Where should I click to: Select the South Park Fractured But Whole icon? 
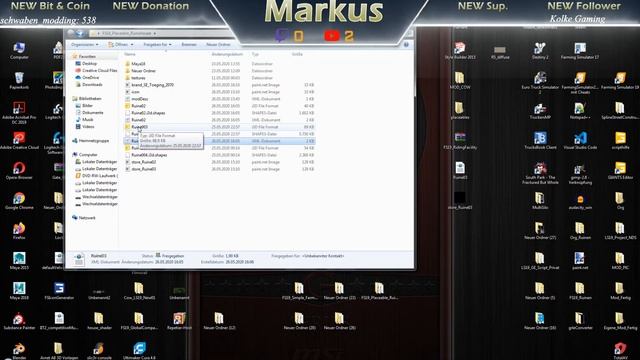(x=540, y=173)
